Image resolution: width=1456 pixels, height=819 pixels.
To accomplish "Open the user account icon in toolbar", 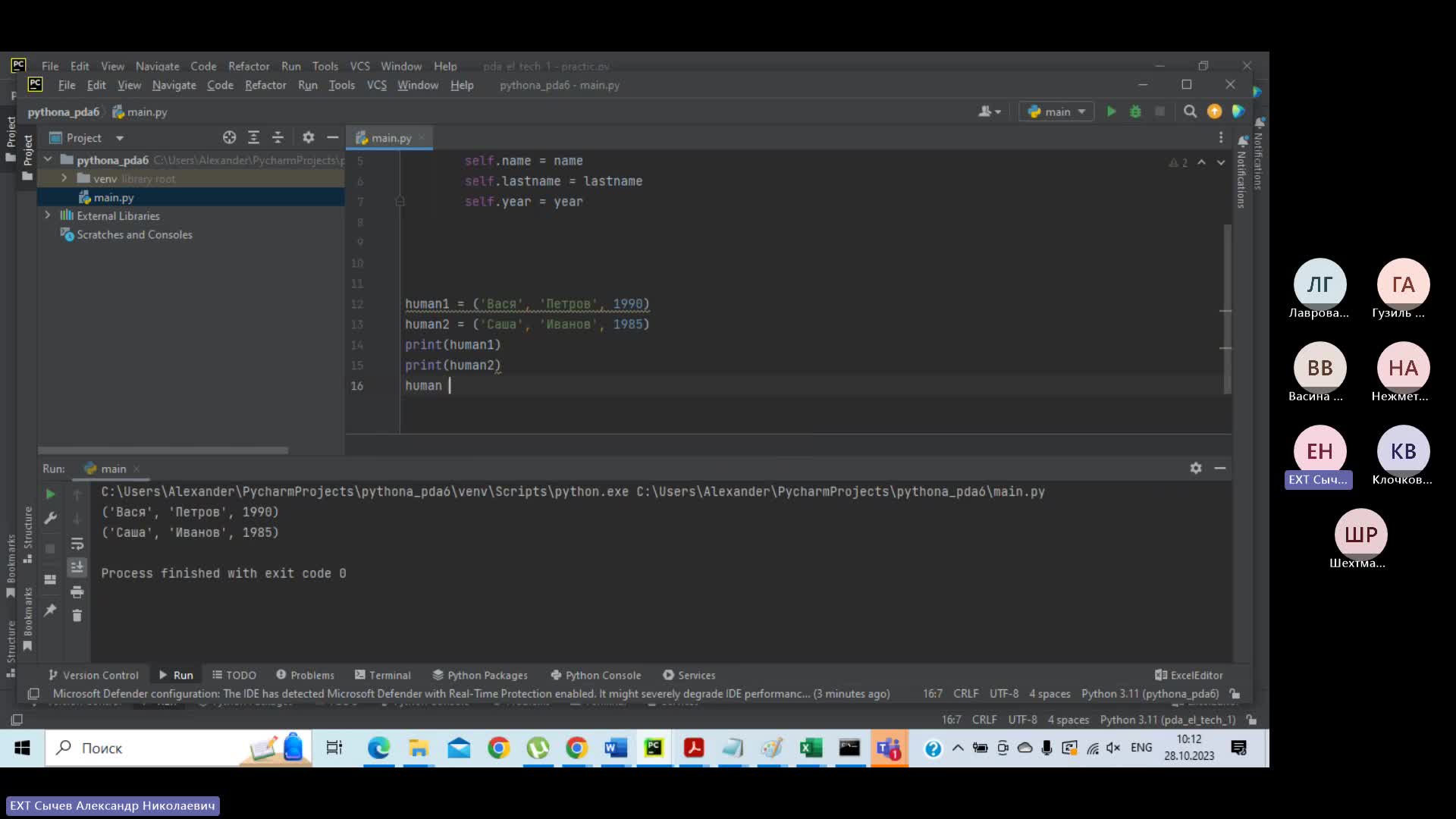I will [989, 111].
